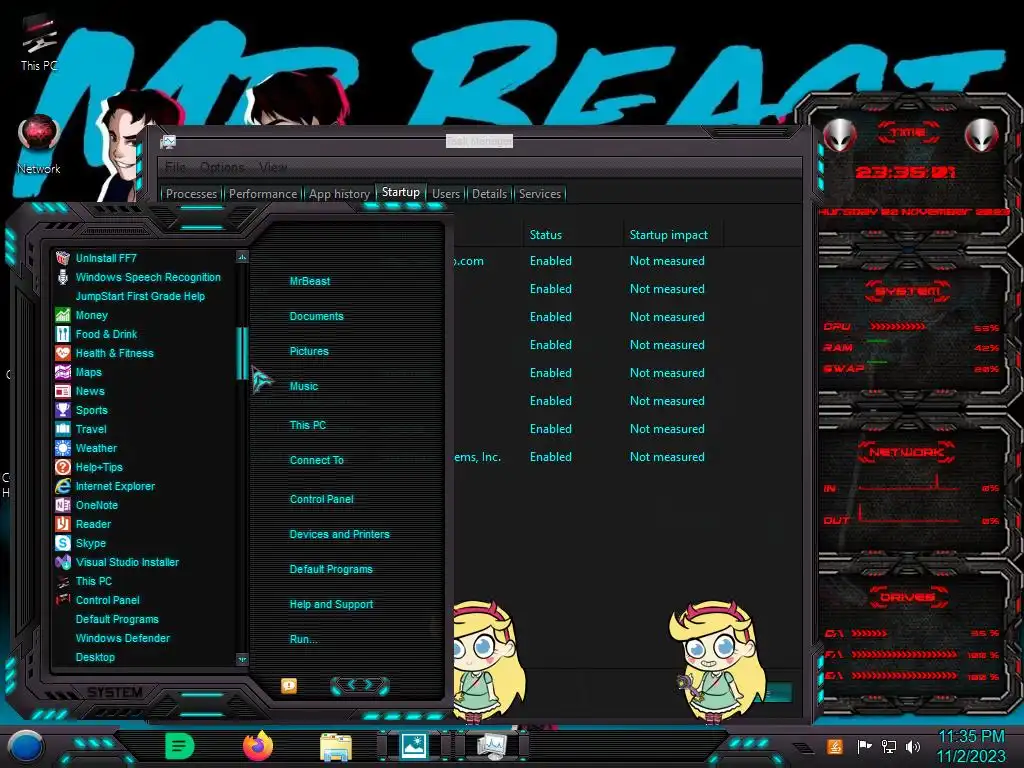
Task: Click the Java update tray icon
Action: click(x=834, y=746)
